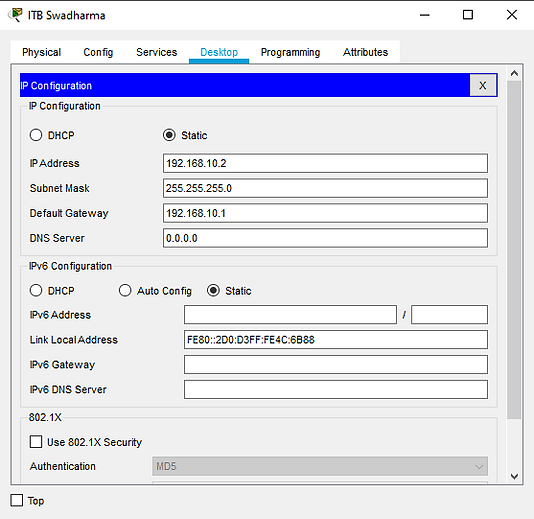
Task: Click the vertical scrollbar thumb
Action: pyautogui.click(x=514, y=250)
